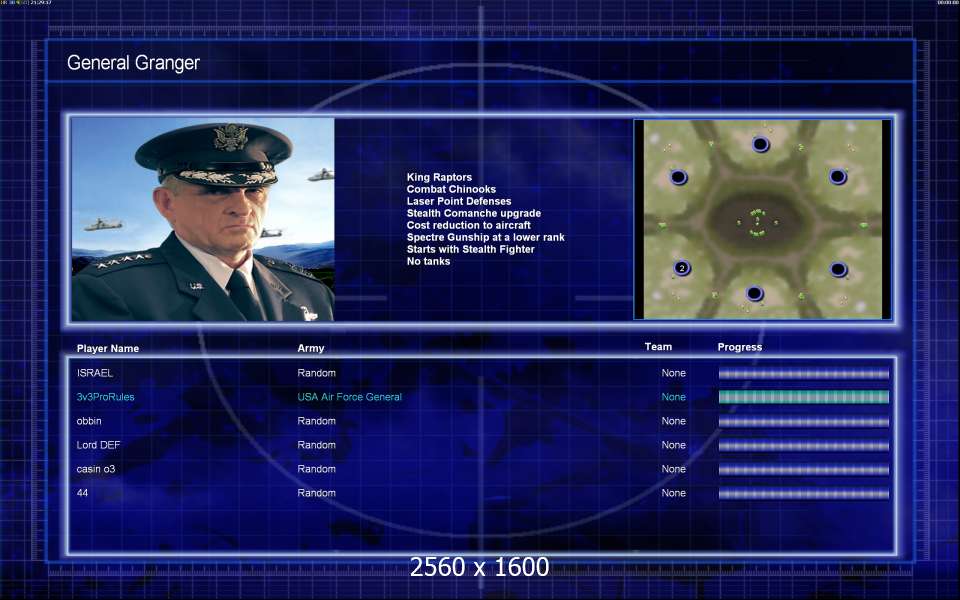
Task: Click the No tanks trait line
Action: [428, 261]
